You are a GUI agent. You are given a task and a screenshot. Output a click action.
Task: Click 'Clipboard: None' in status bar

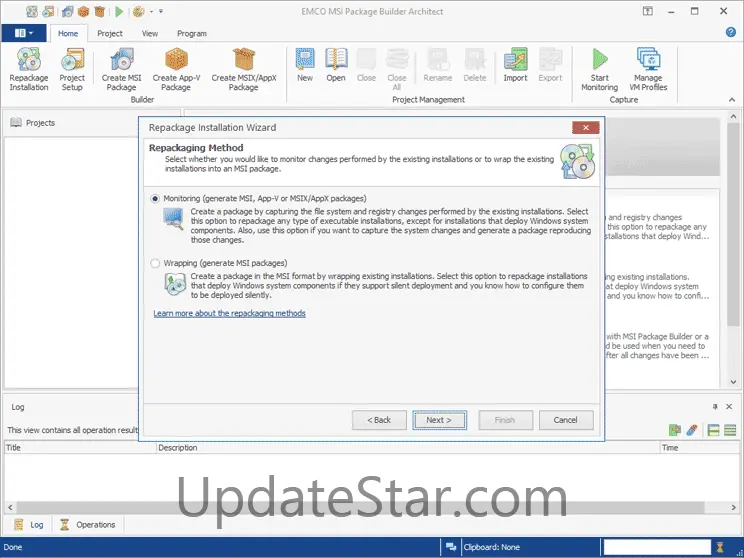point(492,547)
